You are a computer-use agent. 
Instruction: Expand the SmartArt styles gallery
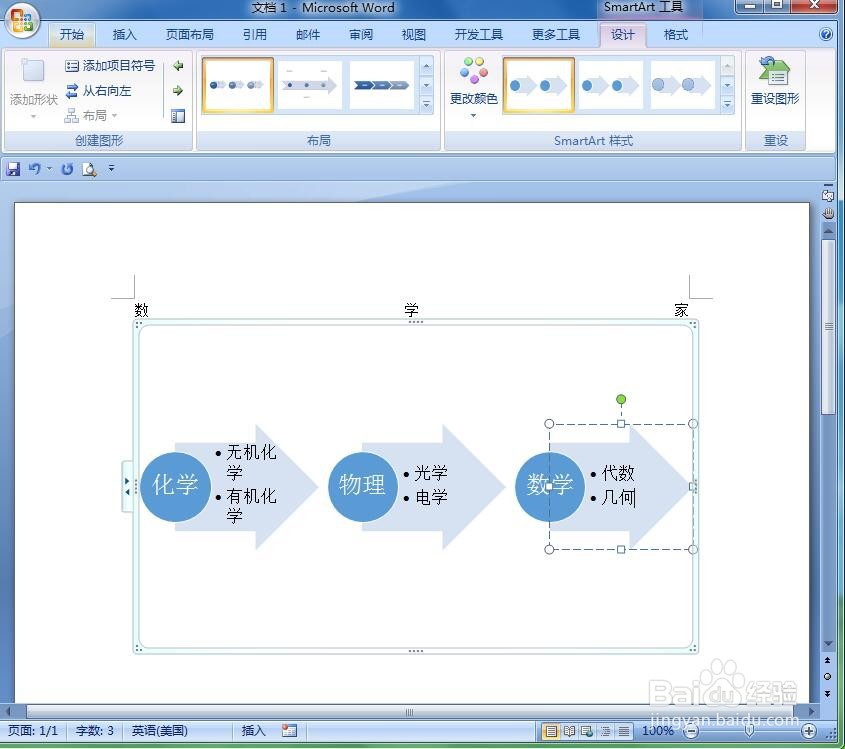click(727, 104)
